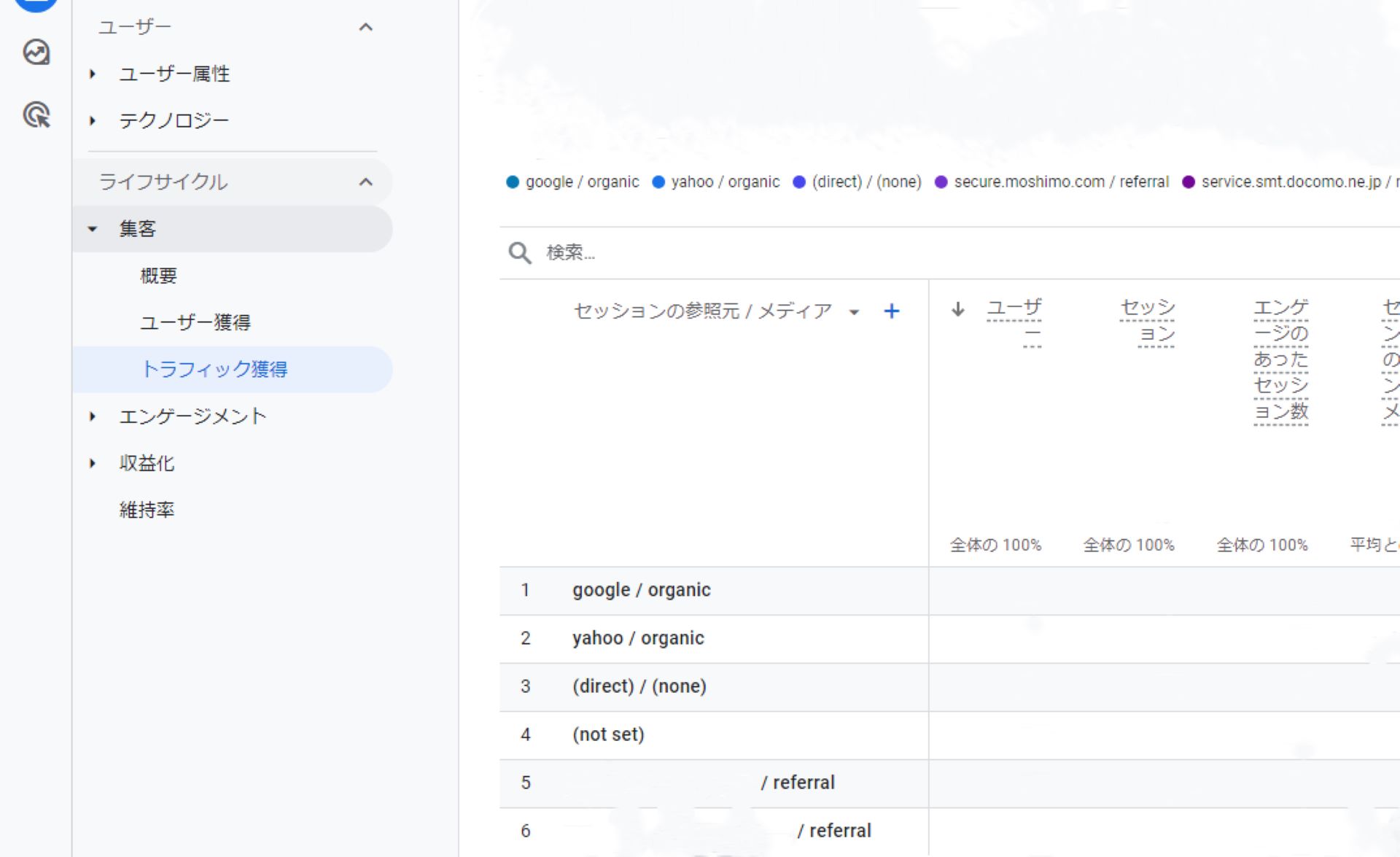Click row 5 / referral entry
This screenshot has height=857, width=1400.
949,783
